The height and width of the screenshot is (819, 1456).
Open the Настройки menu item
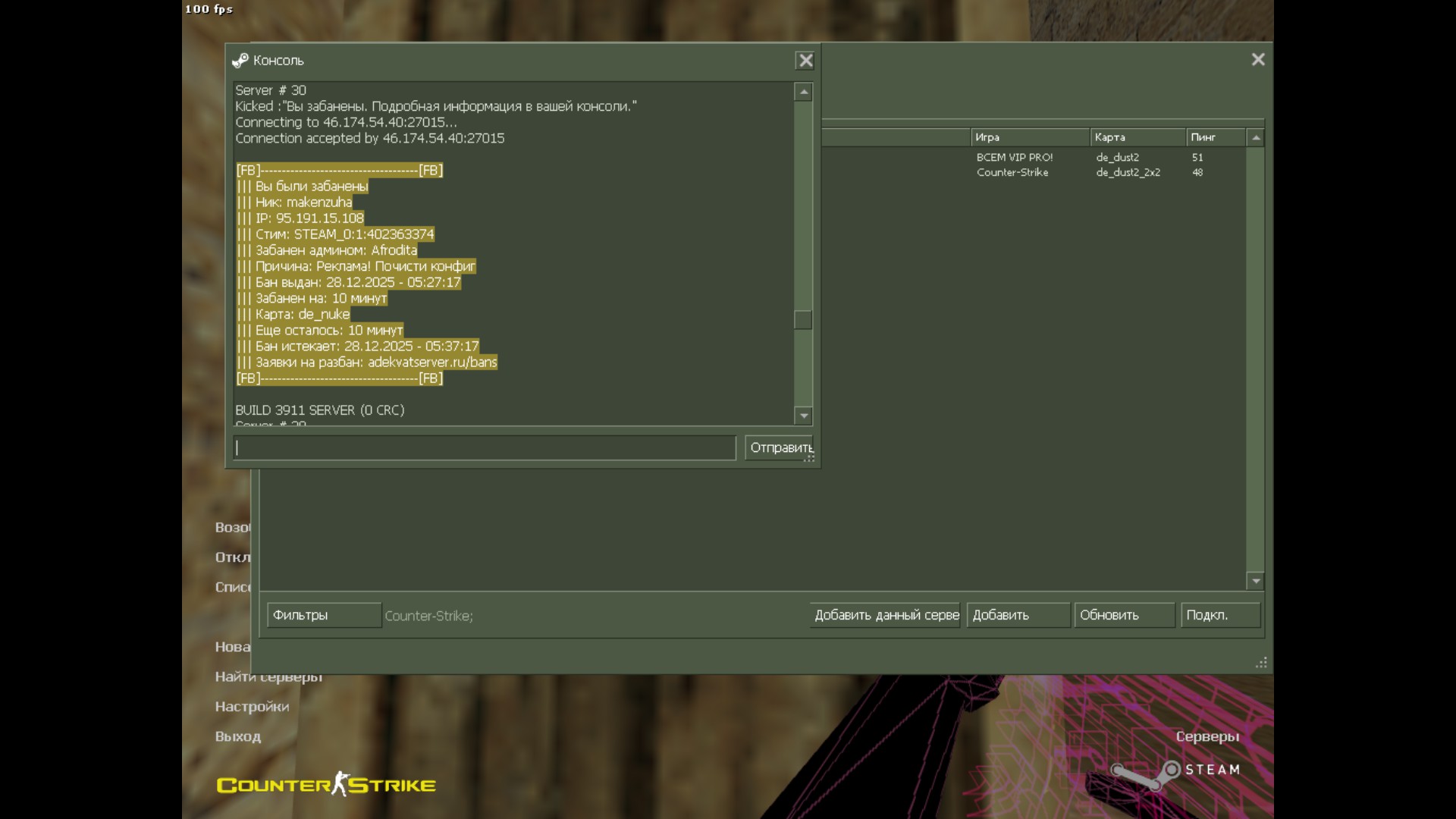coord(252,707)
